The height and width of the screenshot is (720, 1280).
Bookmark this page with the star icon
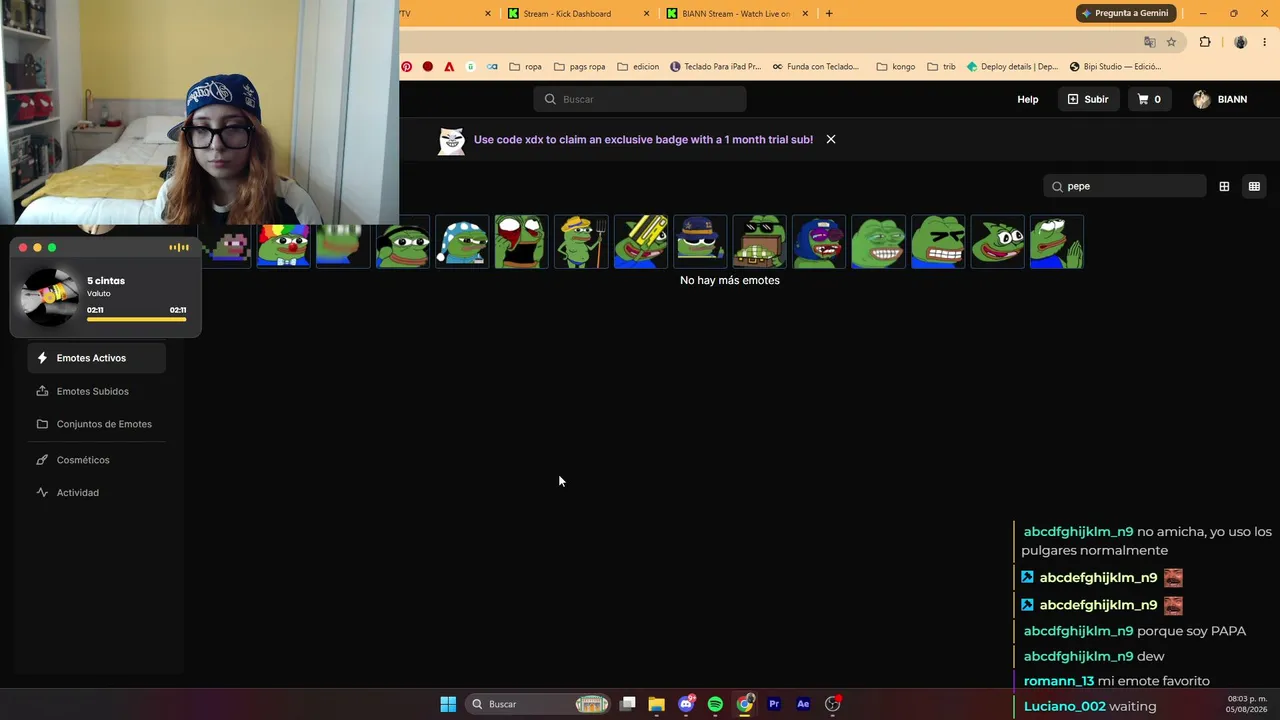pyautogui.click(x=1171, y=42)
